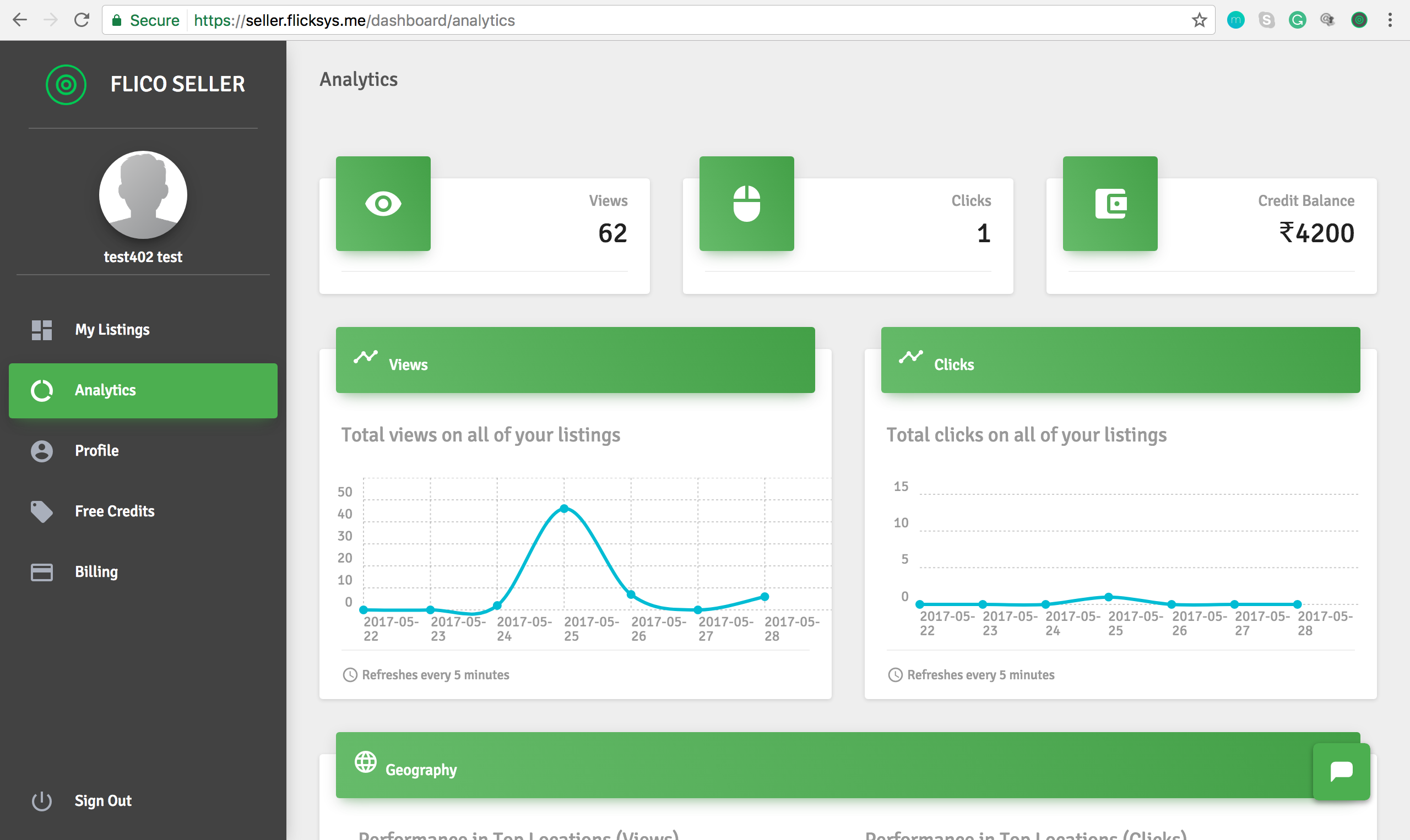Click the Grammarly extension icon
Viewport: 1410px width, 840px height.
coord(1297,20)
